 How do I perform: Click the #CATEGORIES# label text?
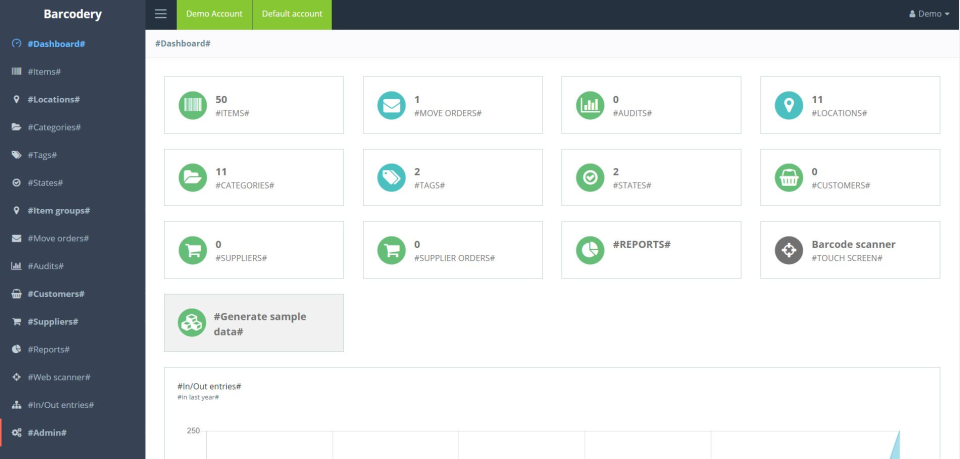[245, 185]
